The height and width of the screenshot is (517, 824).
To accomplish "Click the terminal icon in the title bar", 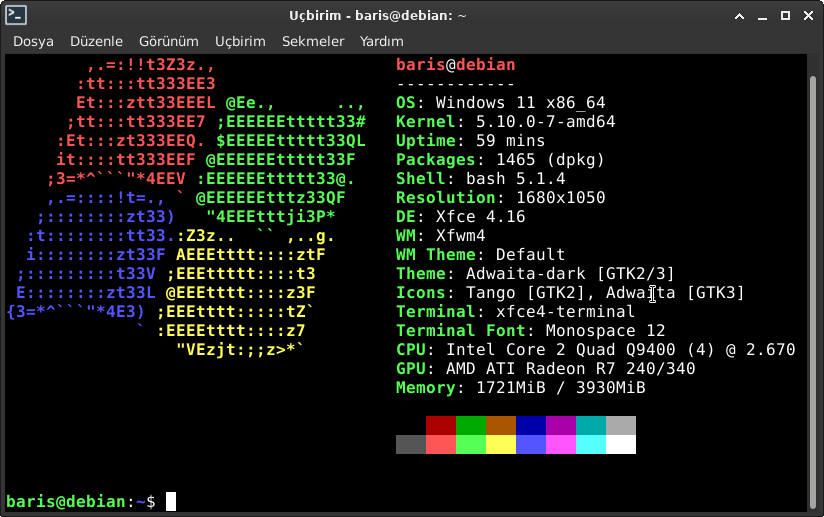I will coord(16,15).
